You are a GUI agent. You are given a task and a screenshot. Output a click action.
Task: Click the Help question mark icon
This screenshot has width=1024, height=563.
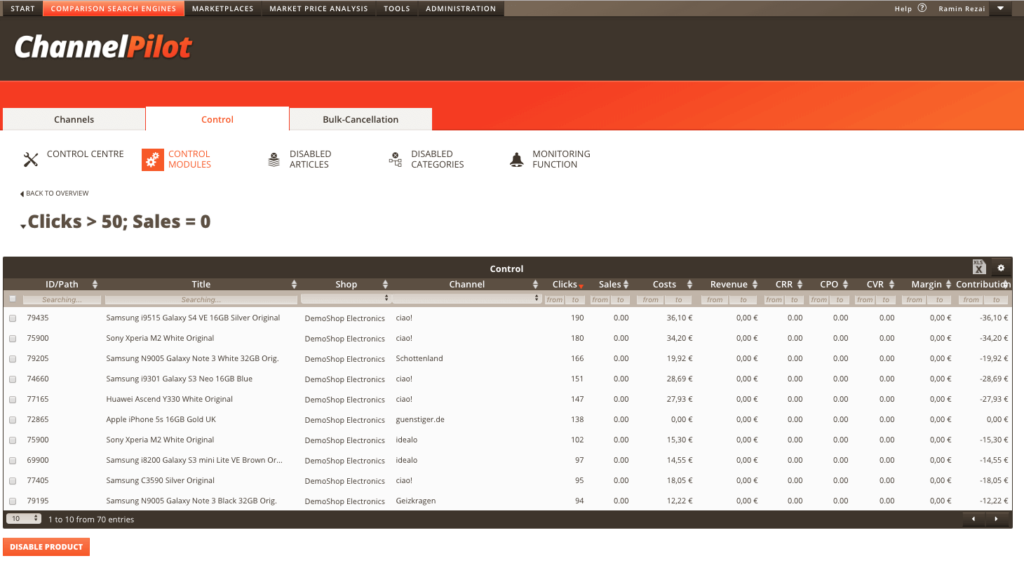click(922, 8)
